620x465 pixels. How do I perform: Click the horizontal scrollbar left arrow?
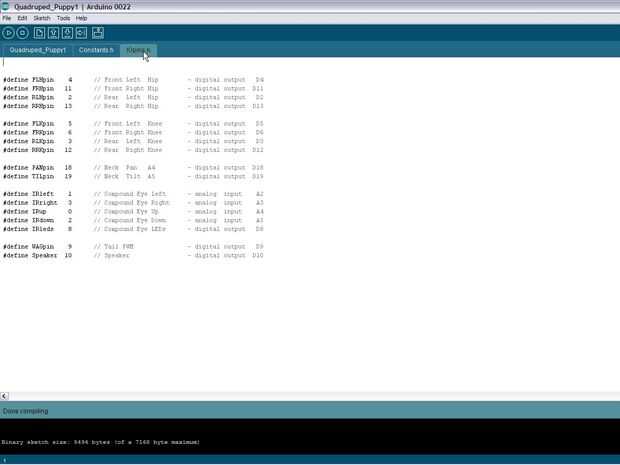(x=4, y=396)
